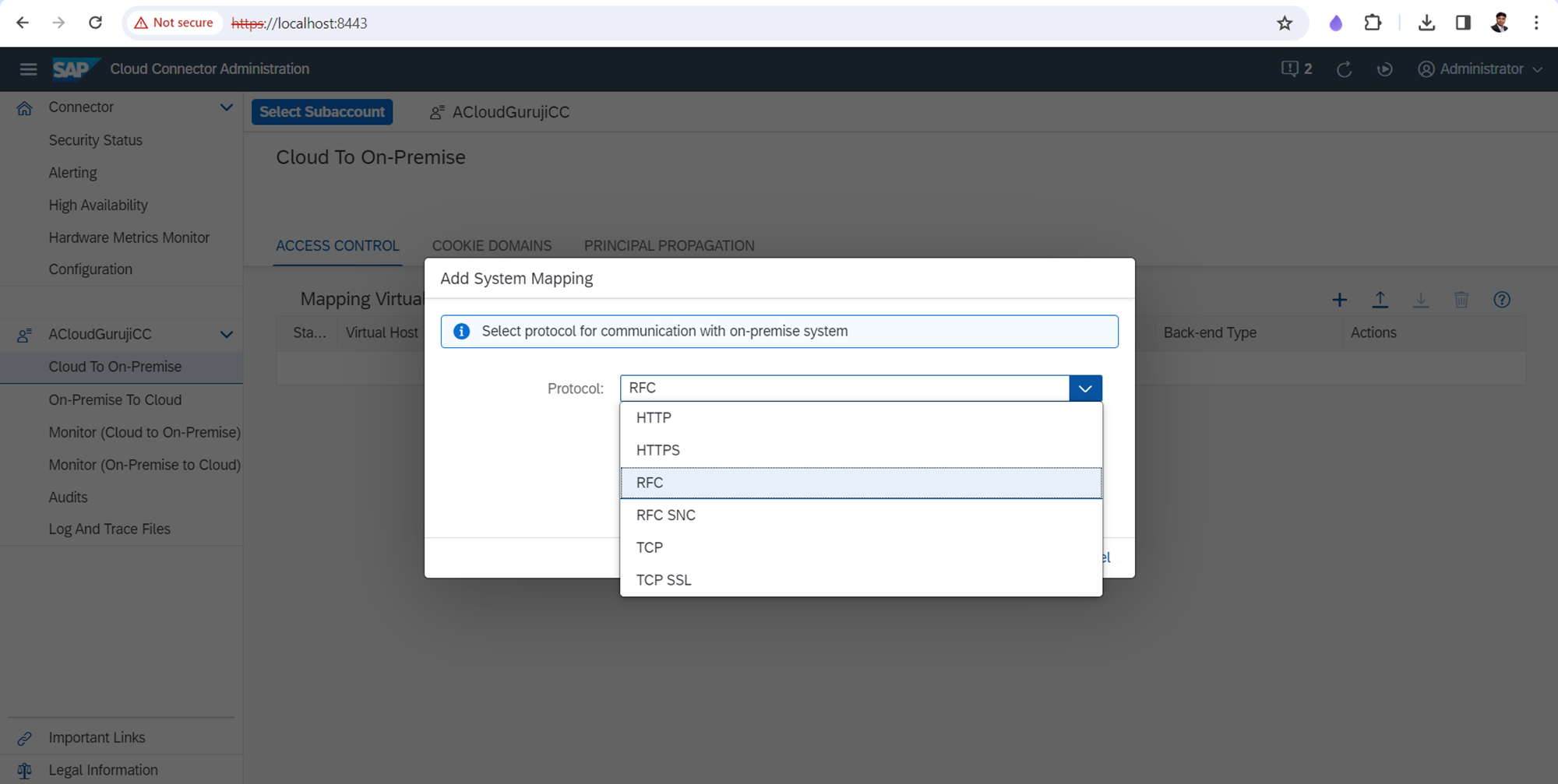Screen dimensions: 1558x784
Task: Choose HTTPS from the protocol list
Action: click(658, 450)
